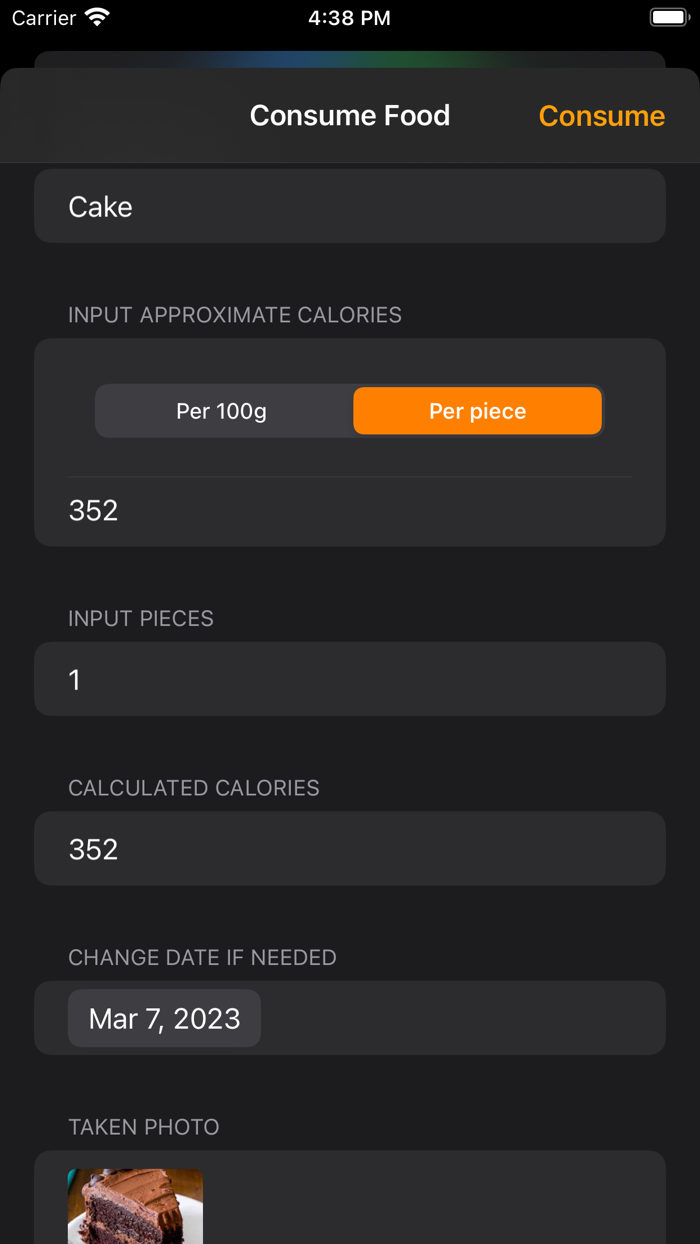Select the Per piece segment
This screenshot has height=1244, width=700.
coord(477,411)
